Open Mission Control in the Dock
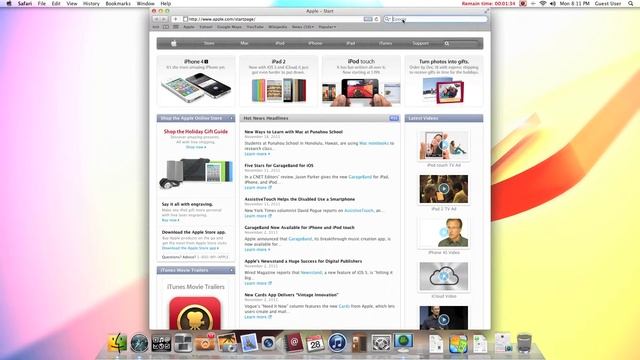 pos(183,343)
